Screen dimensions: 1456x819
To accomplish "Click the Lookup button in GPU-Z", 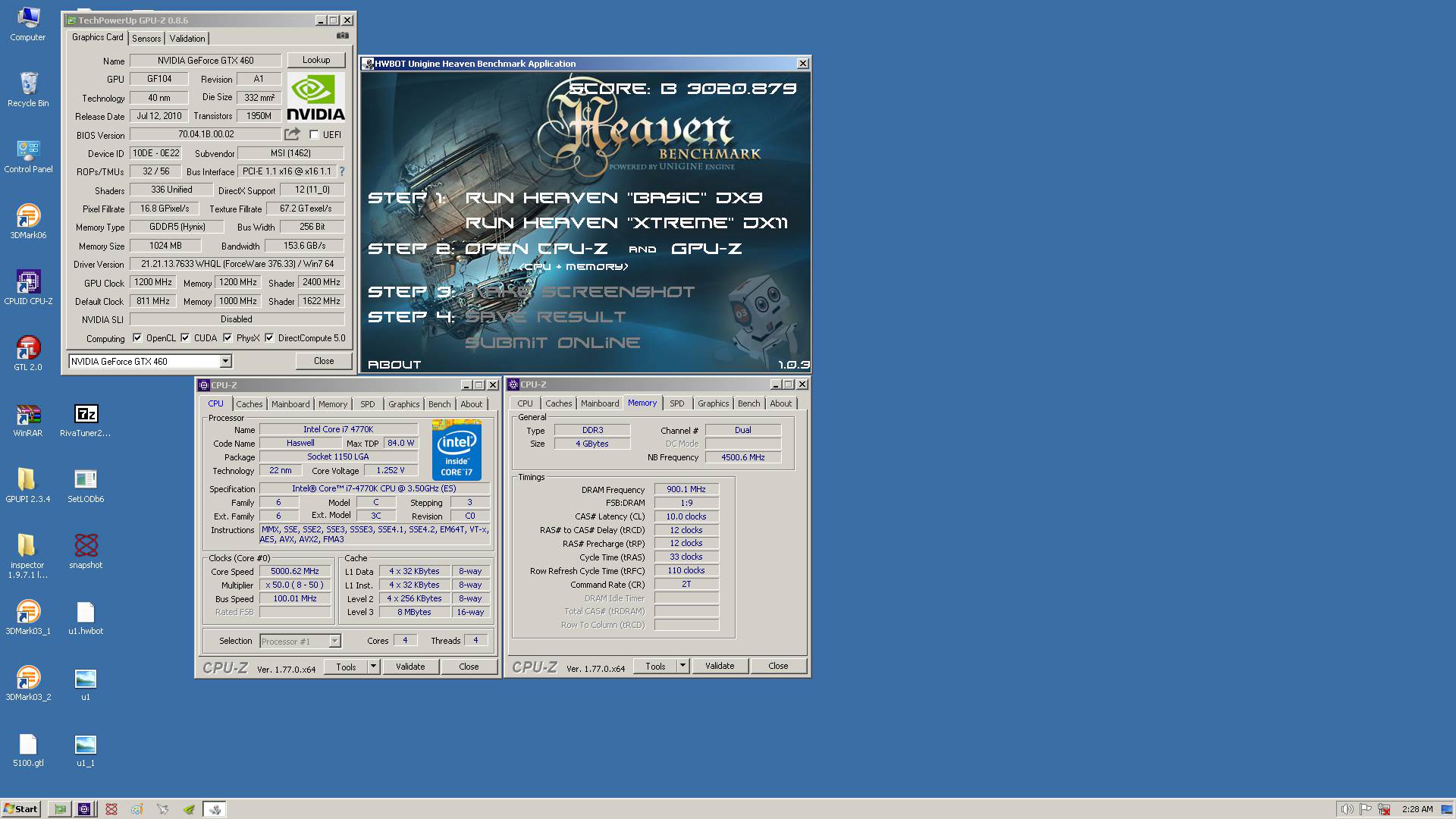I will point(316,60).
